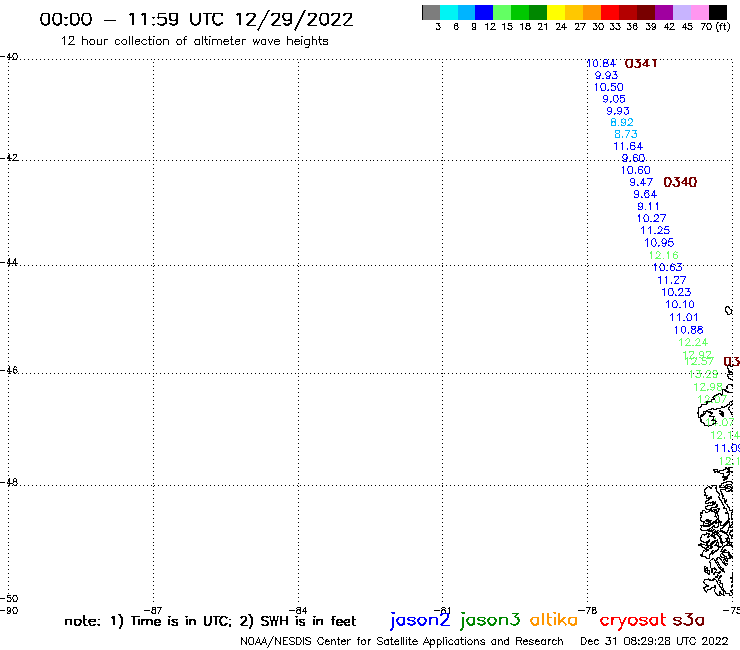Click the NOAA/NESDIS Center credit line
Screen dimensions: 740x650
(402, 641)
